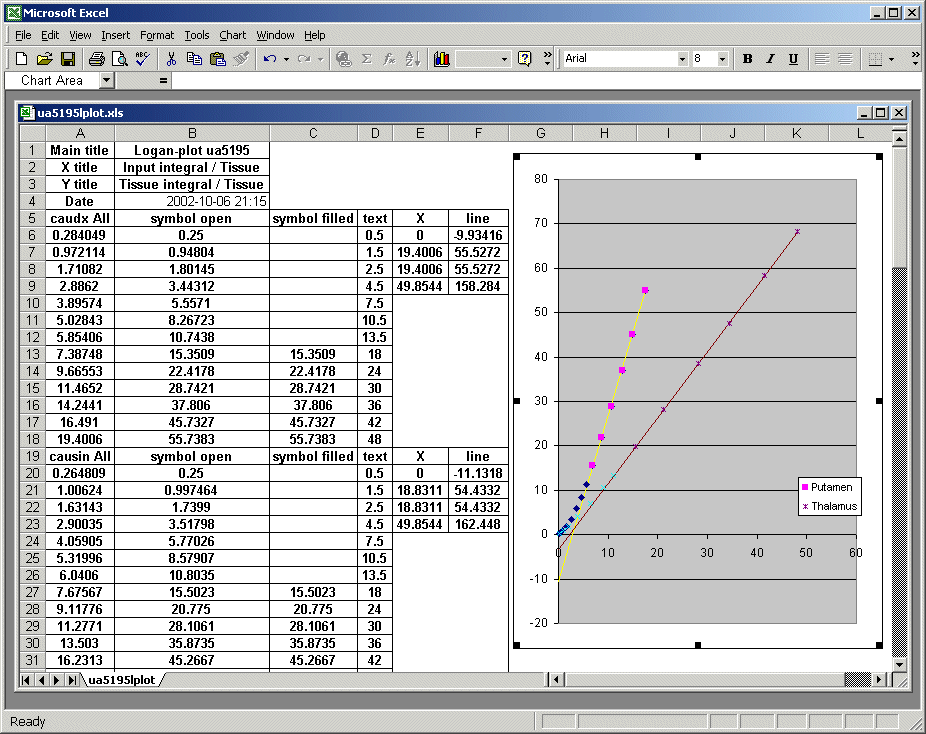Viewport: 926px width, 734px height.
Task: Expand the Chart Area name box dropdown
Action: [107, 80]
